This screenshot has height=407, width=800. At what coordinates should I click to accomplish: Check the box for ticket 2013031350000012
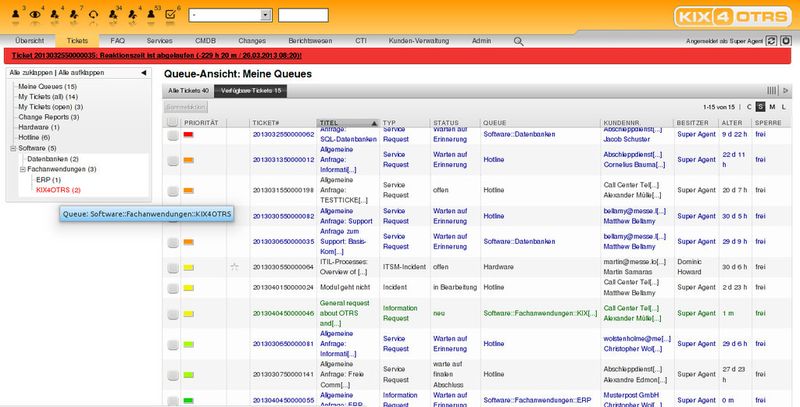click(173, 160)
